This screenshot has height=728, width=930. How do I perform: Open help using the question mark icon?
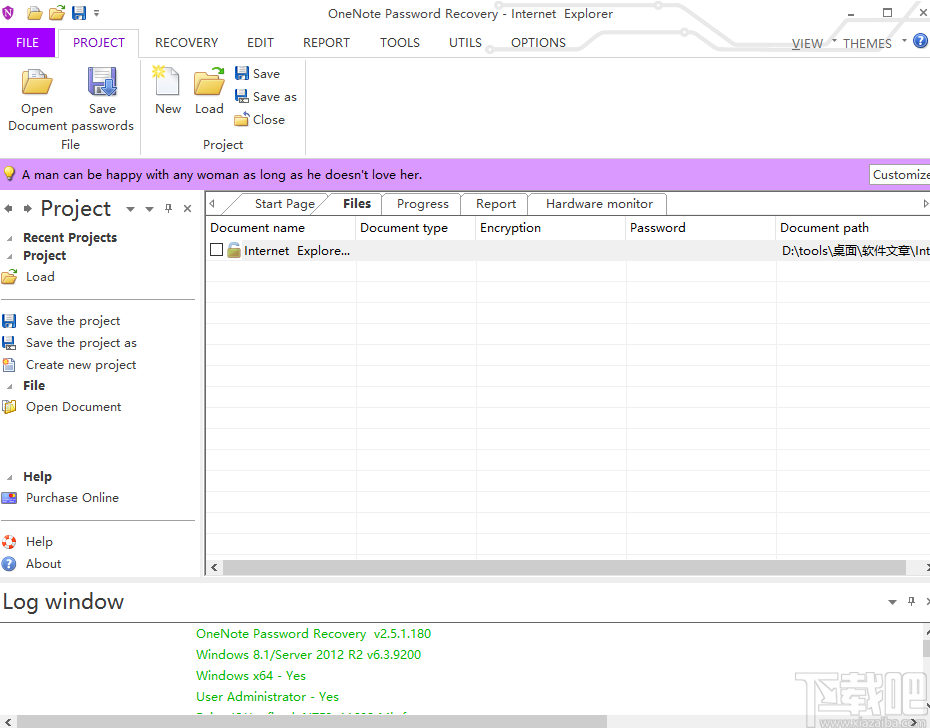pyautogui.click(x=919, y=42)
